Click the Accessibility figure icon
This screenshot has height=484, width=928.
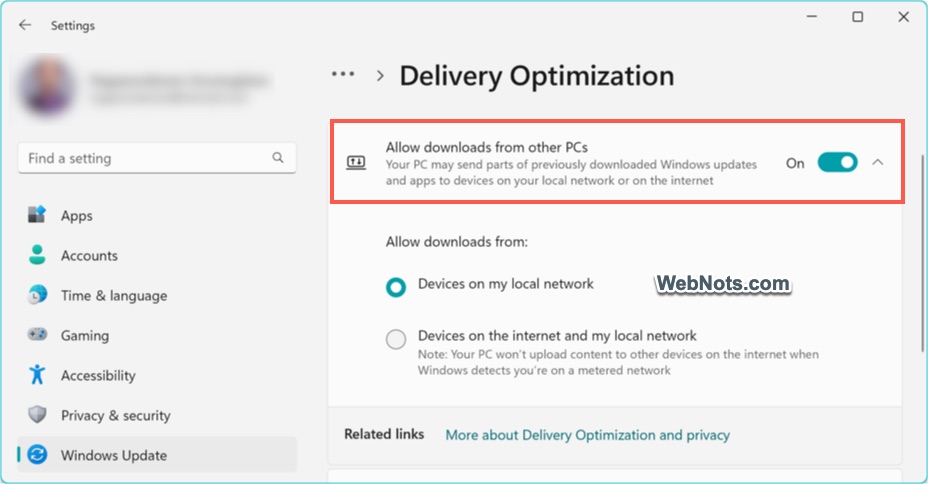[38, 375]
